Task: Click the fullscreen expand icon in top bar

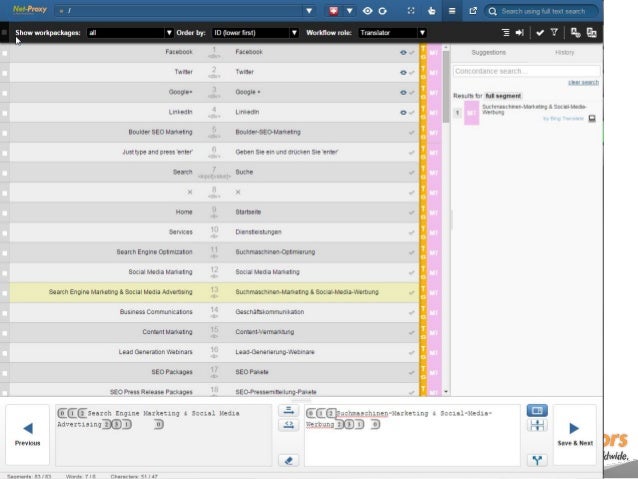Action: point(411,11)
